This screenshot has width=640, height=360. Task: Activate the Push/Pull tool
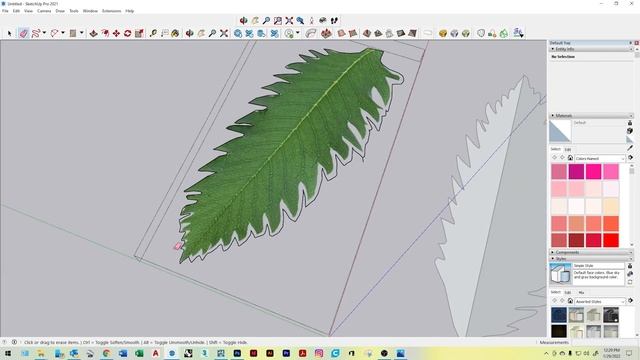(93, 33)
